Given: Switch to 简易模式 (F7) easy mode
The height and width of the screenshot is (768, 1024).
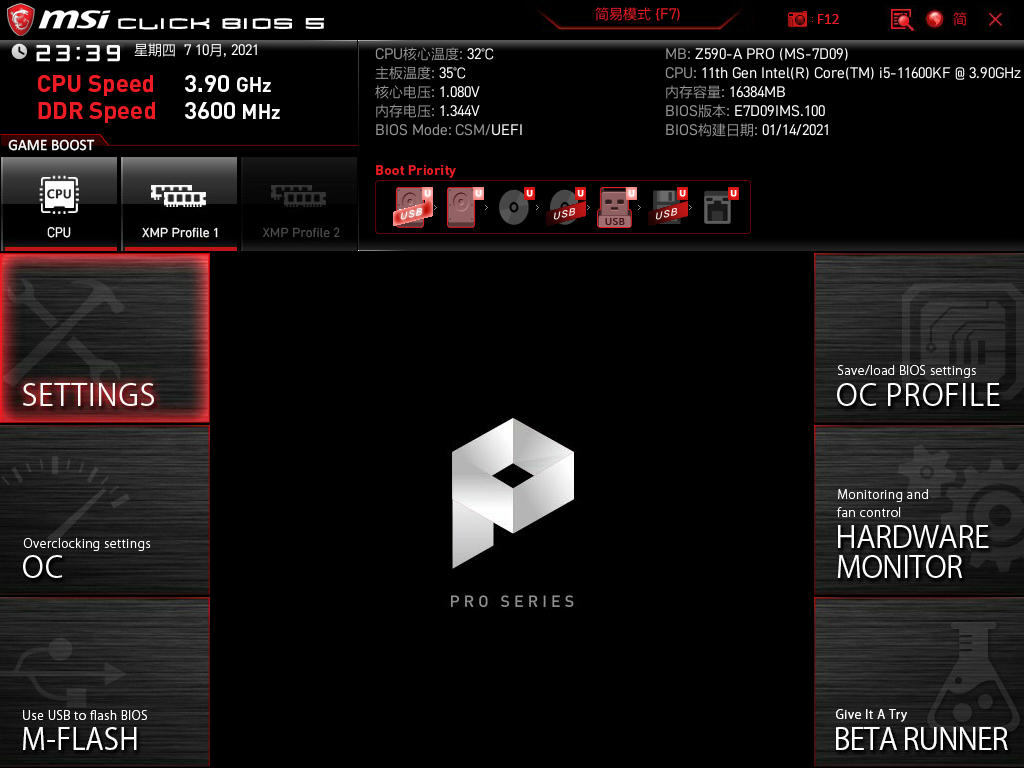Looking at the screenshot, I should 637,15.
